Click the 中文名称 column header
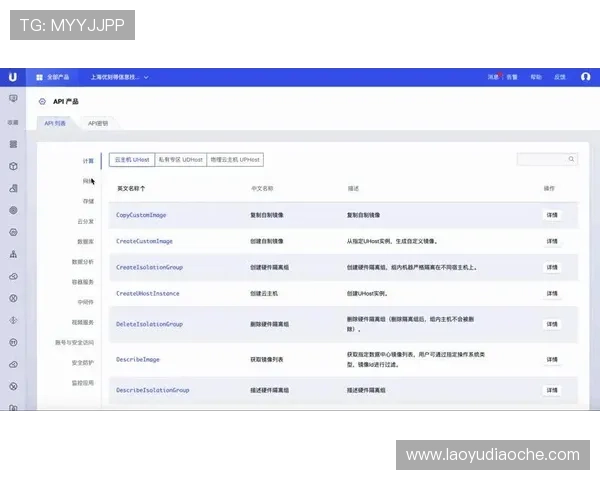 click(262, 188)
